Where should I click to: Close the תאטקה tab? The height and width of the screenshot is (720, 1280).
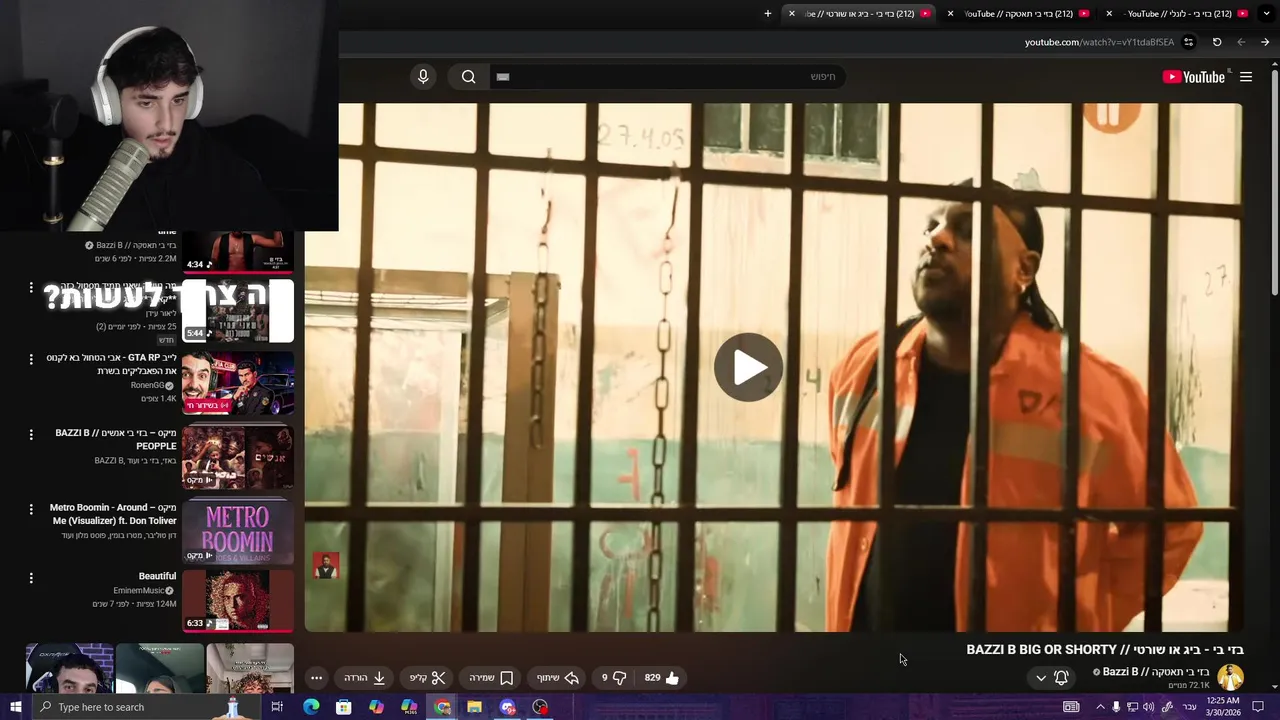(950, 14)
